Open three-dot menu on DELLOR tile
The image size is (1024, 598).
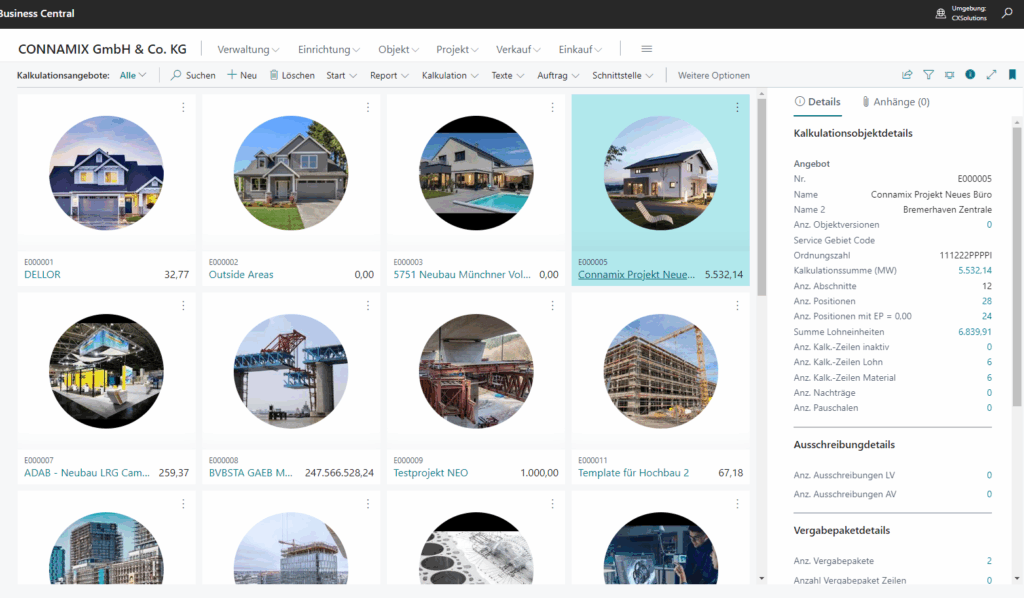coord(183,108)
